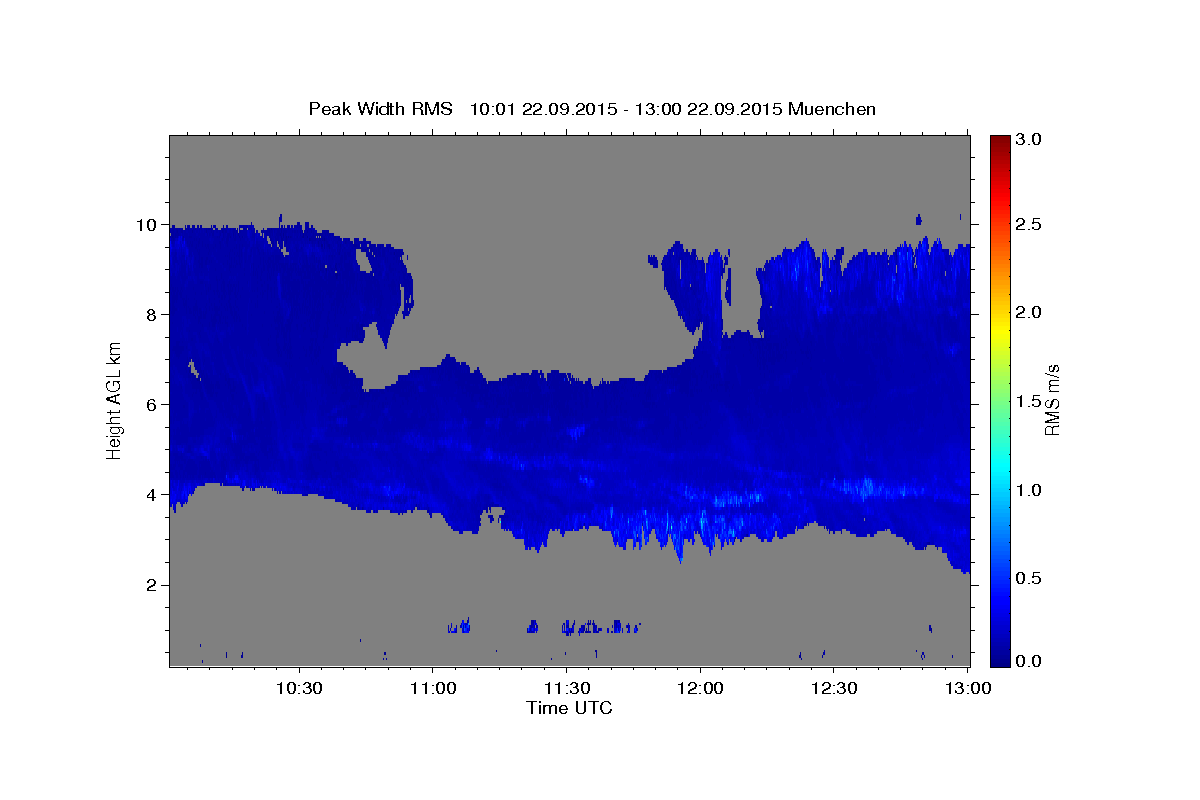
Task: Click the 12:30 time tick label
Action: pyautogui.click(x=834, y=689)
